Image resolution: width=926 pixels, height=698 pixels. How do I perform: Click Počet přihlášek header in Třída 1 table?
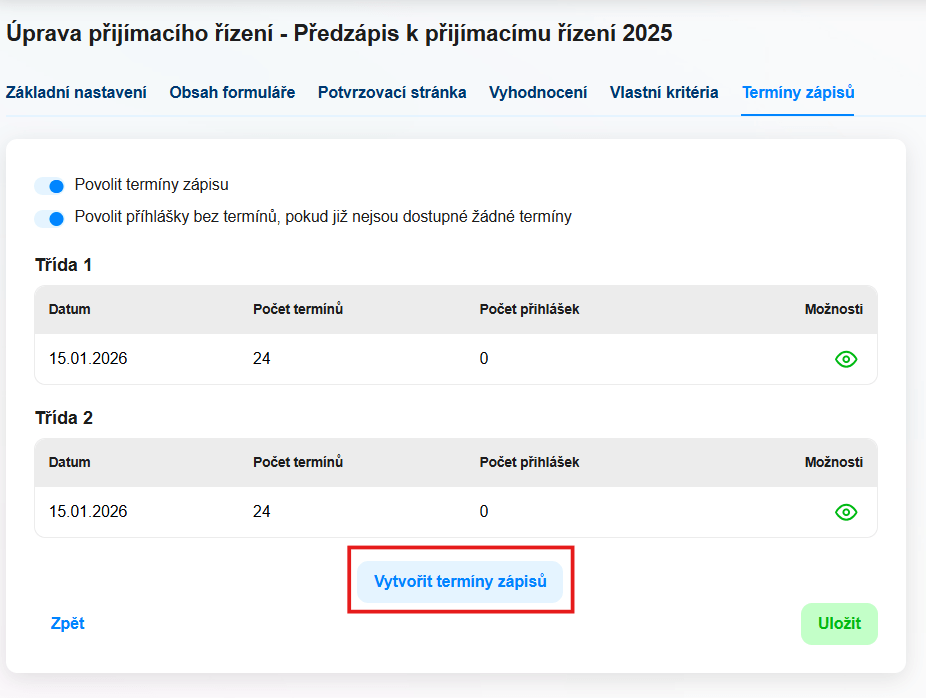[529, 309]
